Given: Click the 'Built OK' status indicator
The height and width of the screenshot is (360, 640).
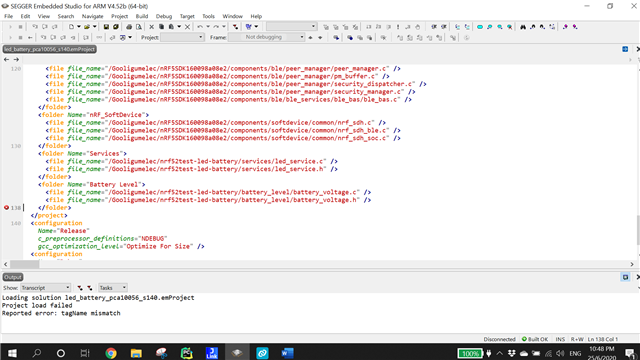Looking at the screenshot, I should click(535, 339).
